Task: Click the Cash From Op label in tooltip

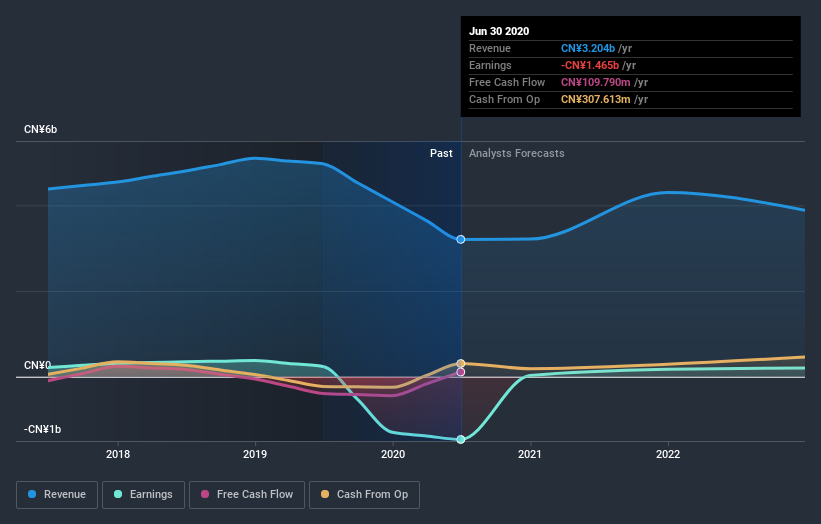Action: [504, 99]
